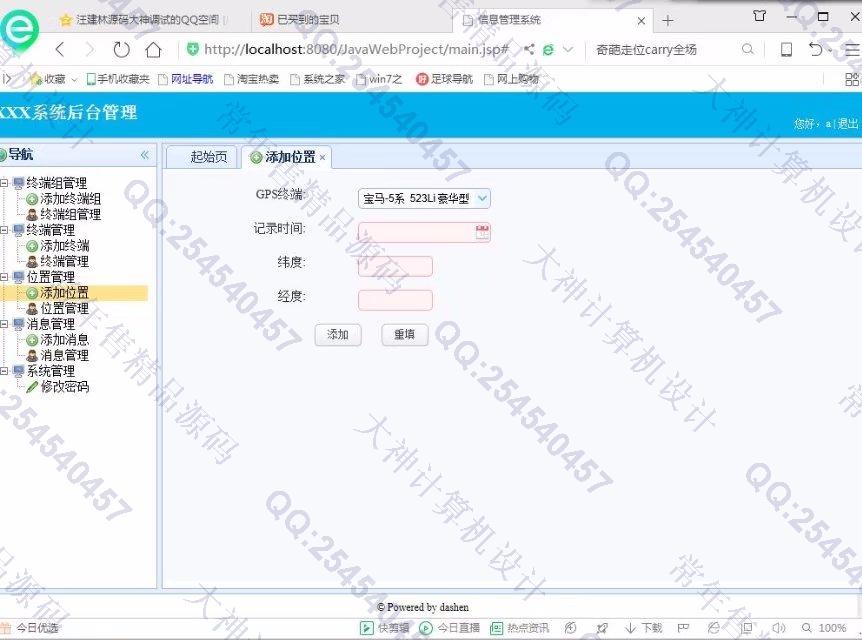Close the 信息管理系统 browser tab
Image resolution: width=862 pixels, height=640 pixels.
tap(641, 21)
